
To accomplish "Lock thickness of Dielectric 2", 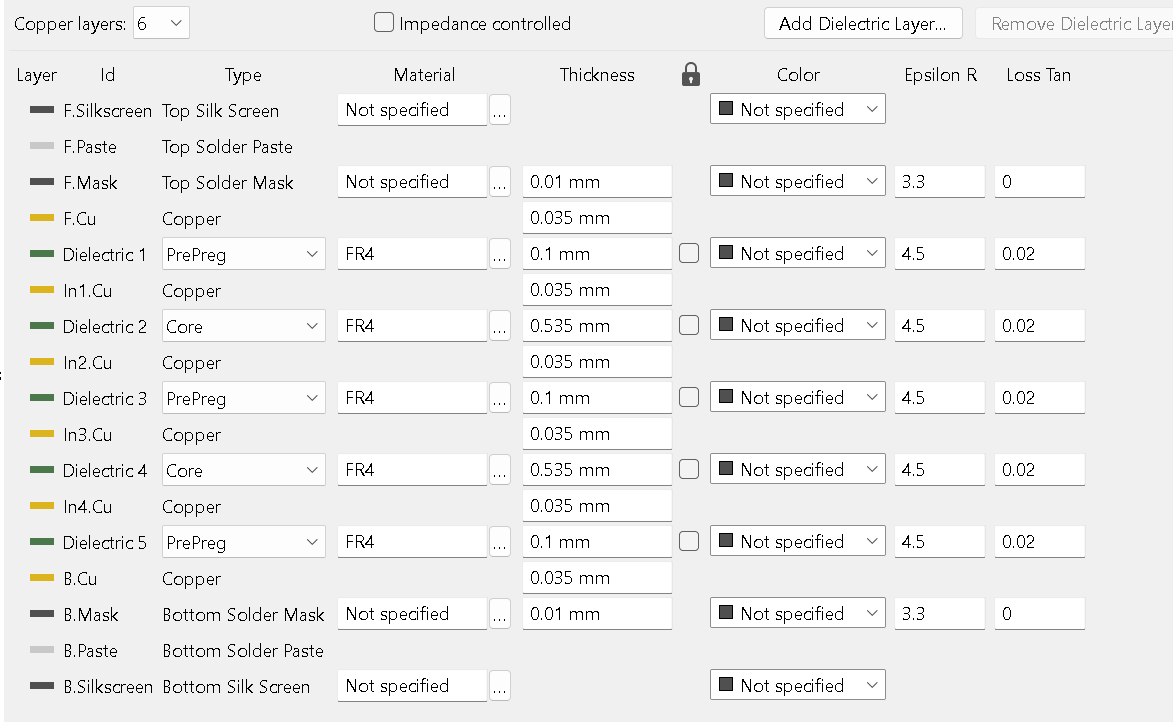I will click(x=689, y=325).
